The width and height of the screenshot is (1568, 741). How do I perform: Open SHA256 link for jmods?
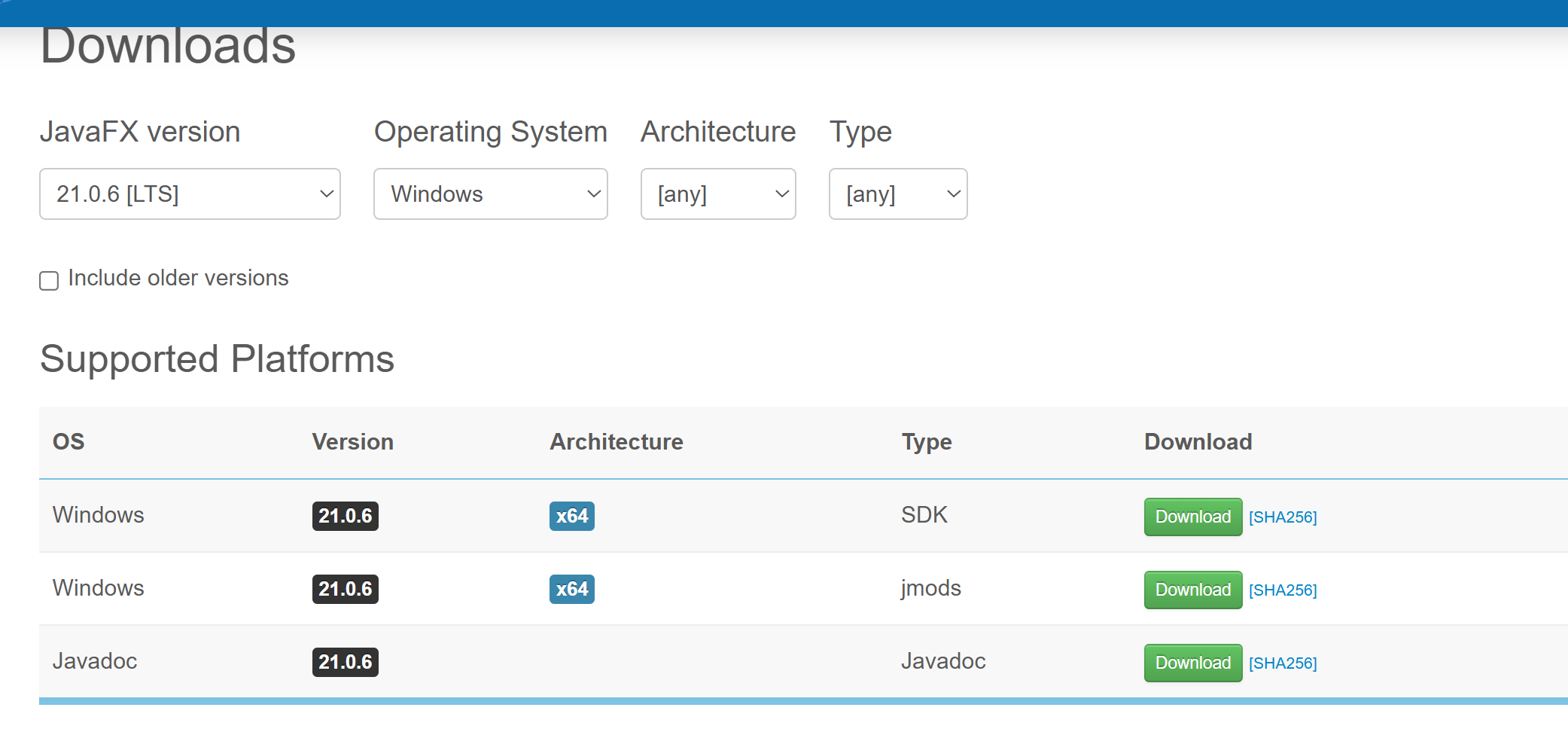point(1283,590)
